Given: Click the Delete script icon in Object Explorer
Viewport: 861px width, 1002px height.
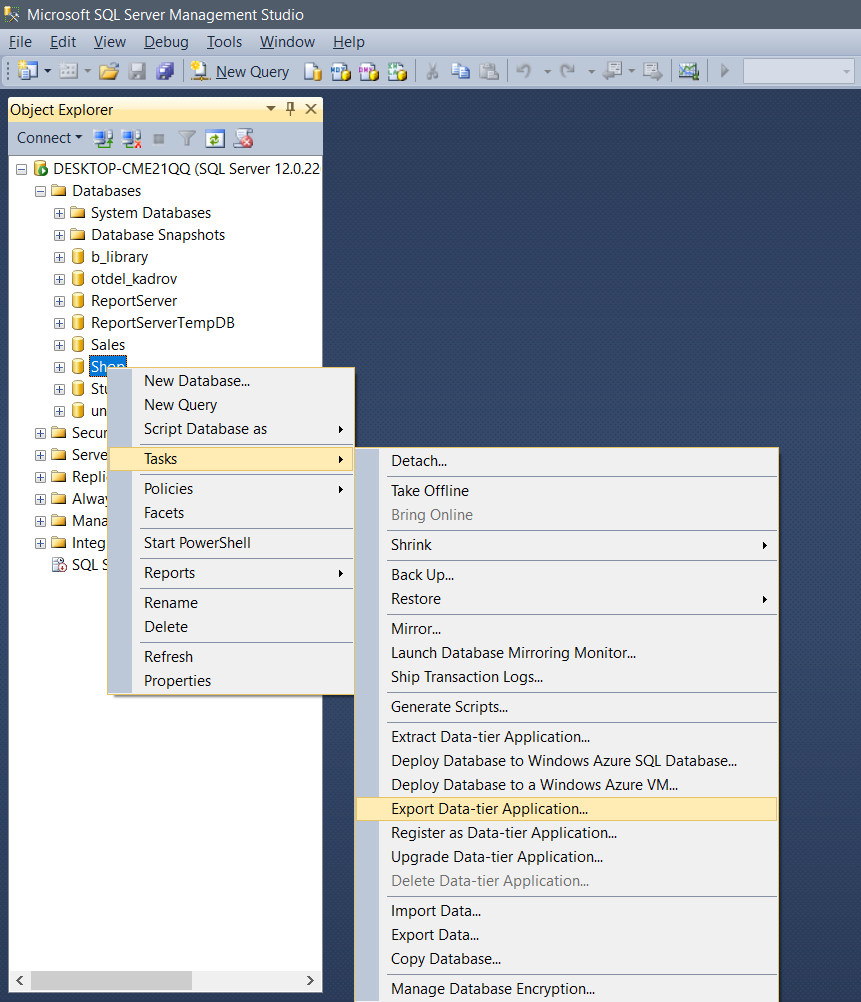Looking at the screenshot, I should coord(244,138).
